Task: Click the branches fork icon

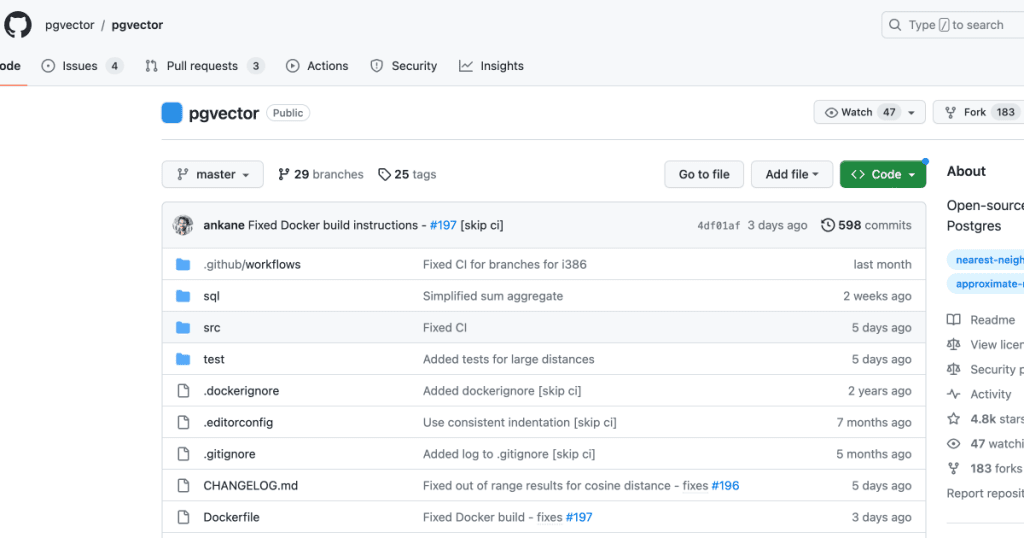Action: 283,174
